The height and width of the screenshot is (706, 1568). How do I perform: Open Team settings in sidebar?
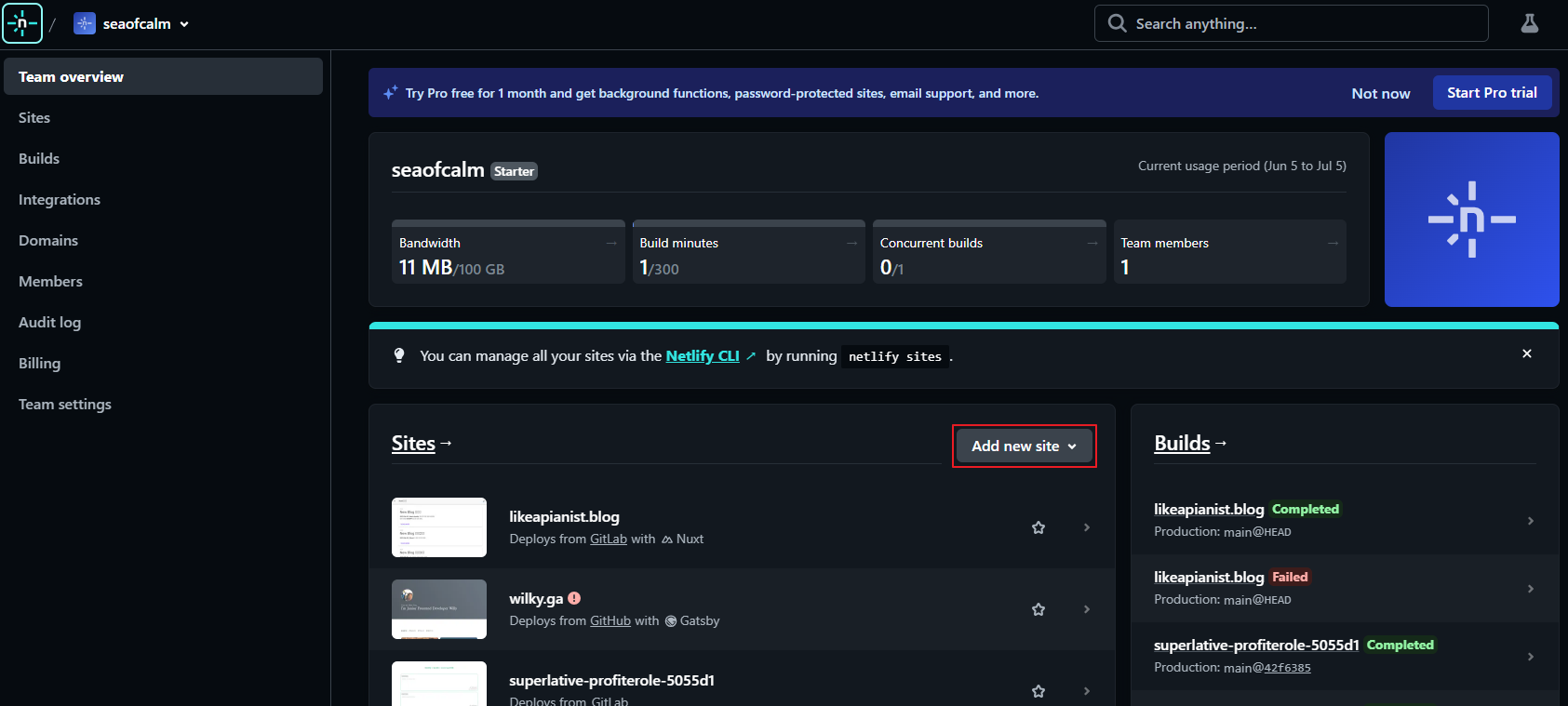pyautogui.click(x=65, y=404)
